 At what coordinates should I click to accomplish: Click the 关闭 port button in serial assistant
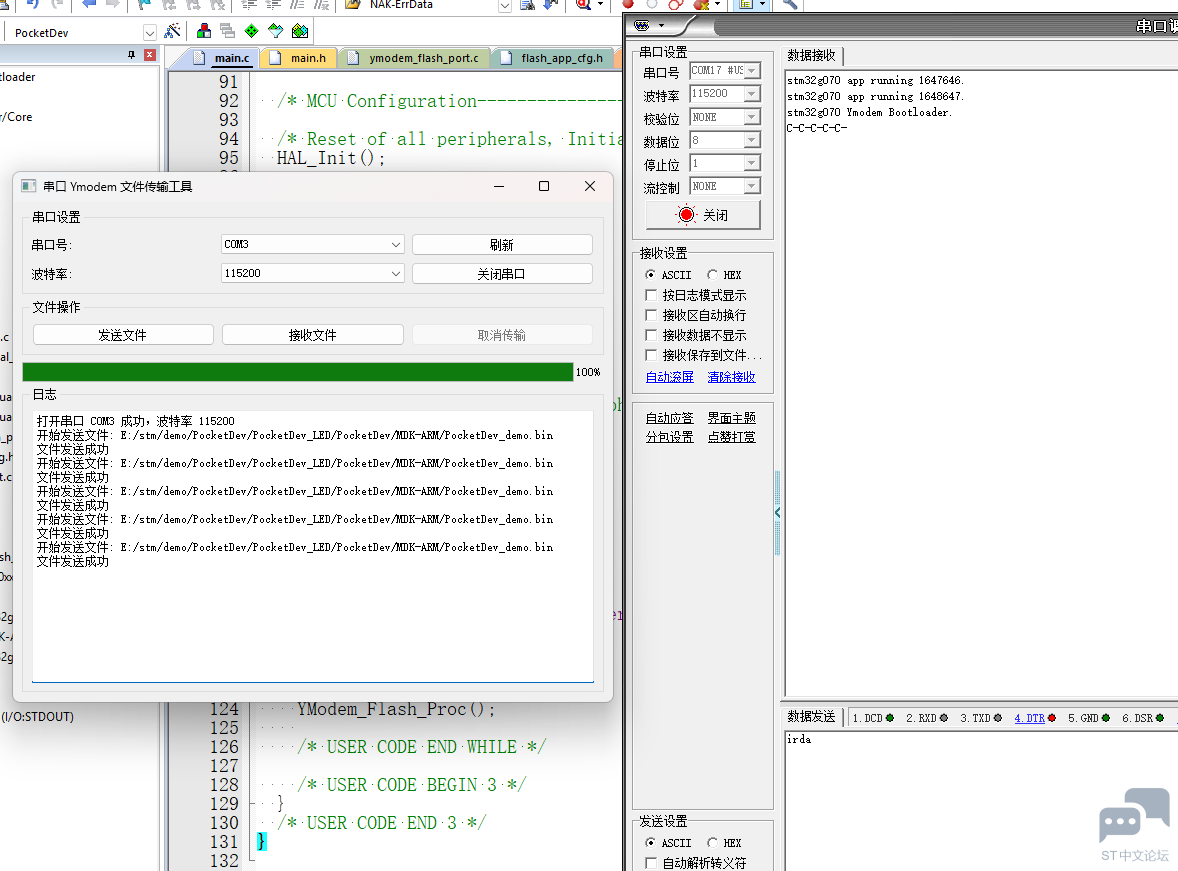703,215
